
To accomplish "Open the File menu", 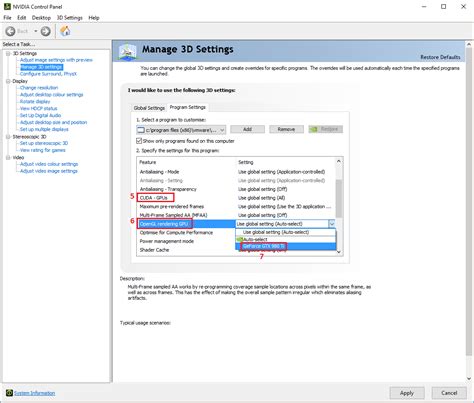I will pos(7,18).
